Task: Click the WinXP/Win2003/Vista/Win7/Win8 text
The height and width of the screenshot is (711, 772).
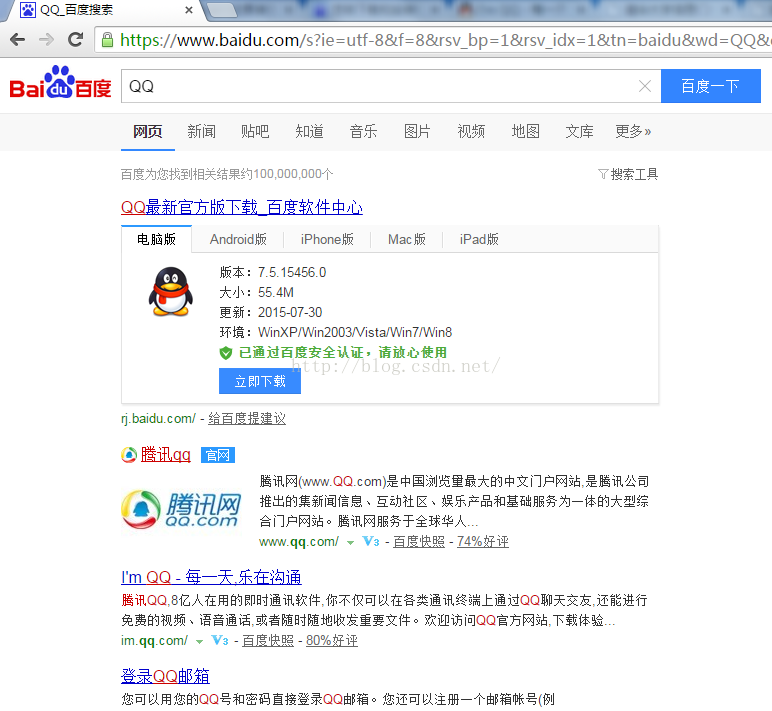Action: pos(355,332)
